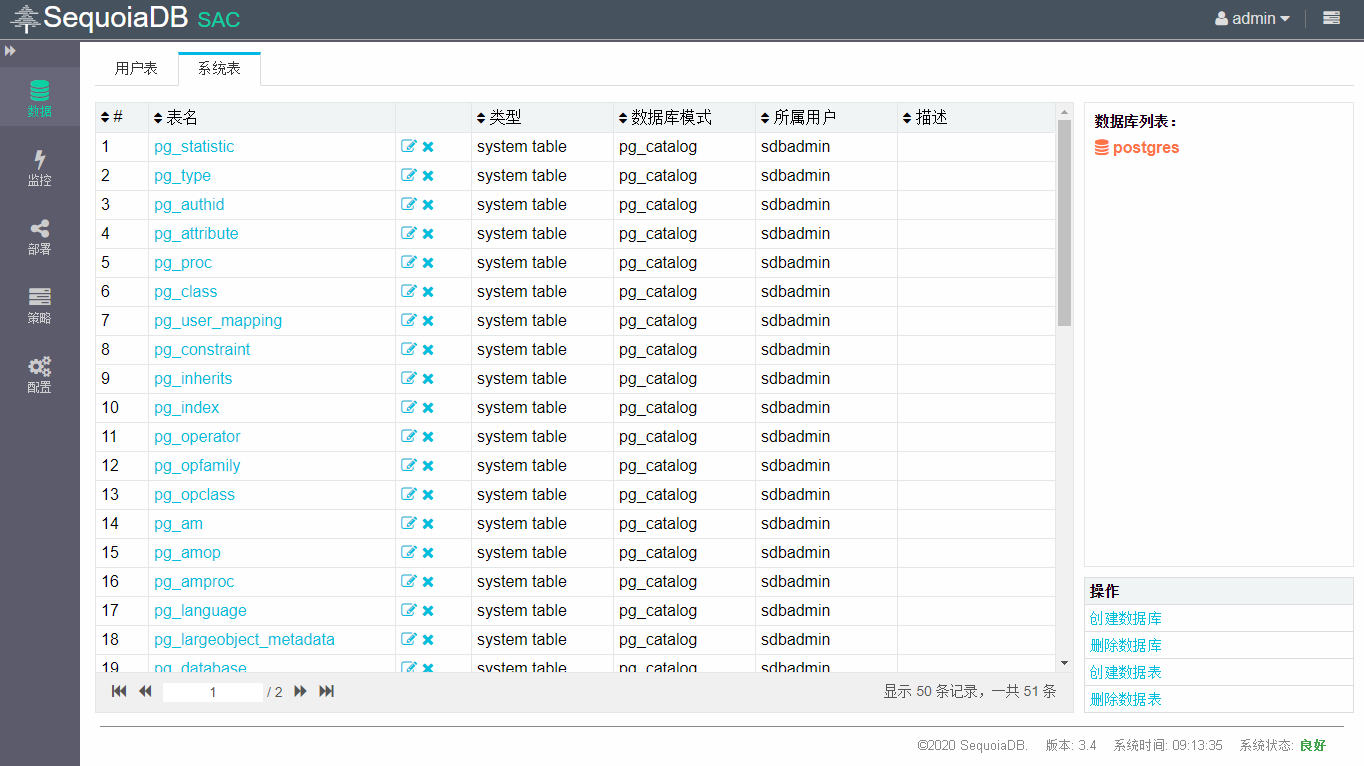Open the Data section in sidebar
This screenshot has width=1364, height=766.
[x=39, y=97]
